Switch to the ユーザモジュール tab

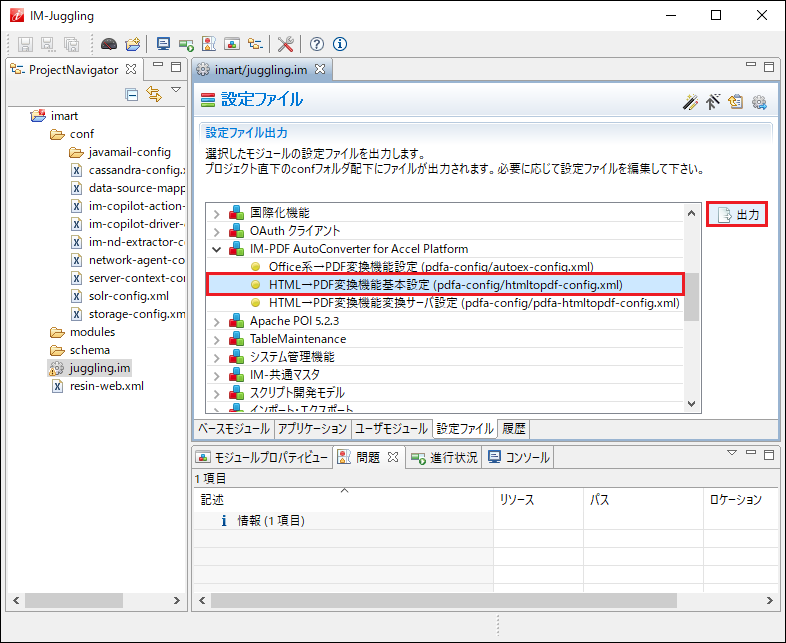(x=391, y=428)
